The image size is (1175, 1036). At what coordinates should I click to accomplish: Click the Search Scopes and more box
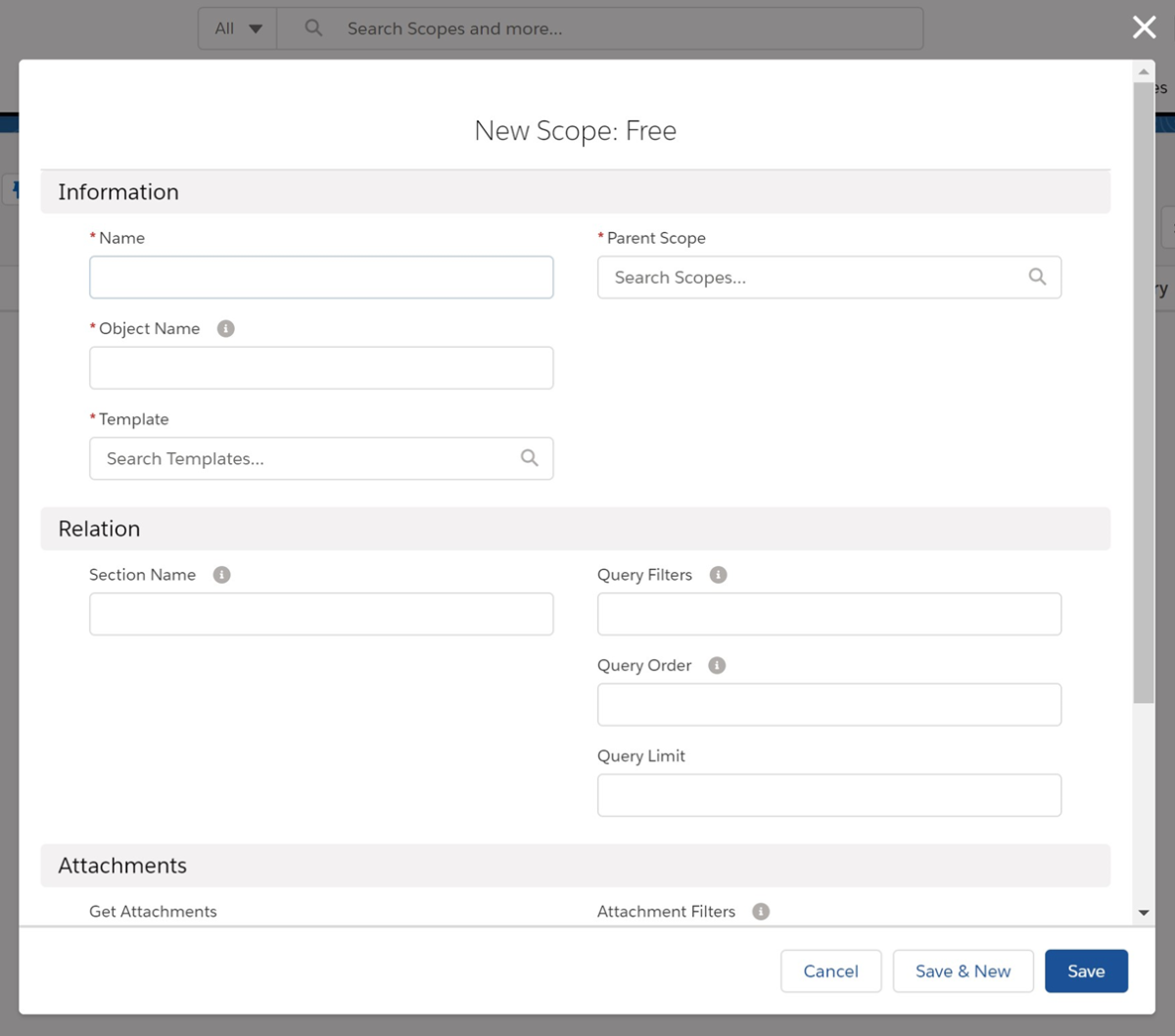(x=600, y=28)
